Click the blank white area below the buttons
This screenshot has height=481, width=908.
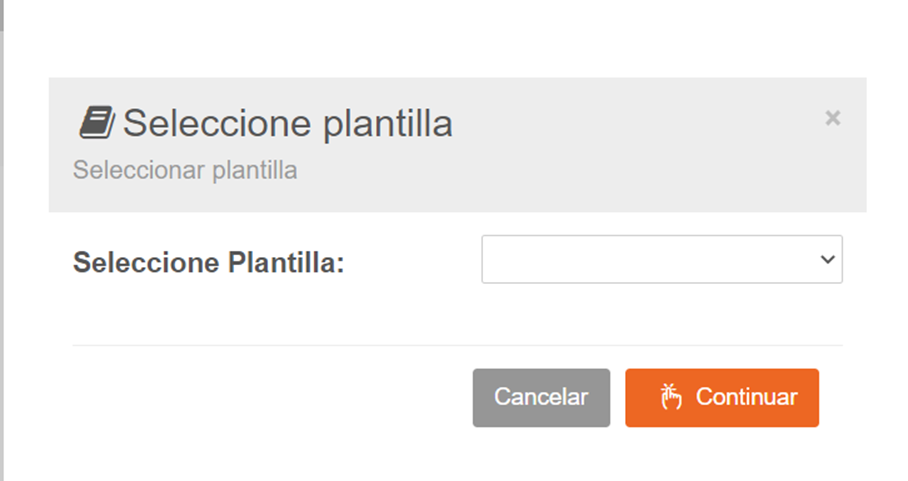pos(457,455)
